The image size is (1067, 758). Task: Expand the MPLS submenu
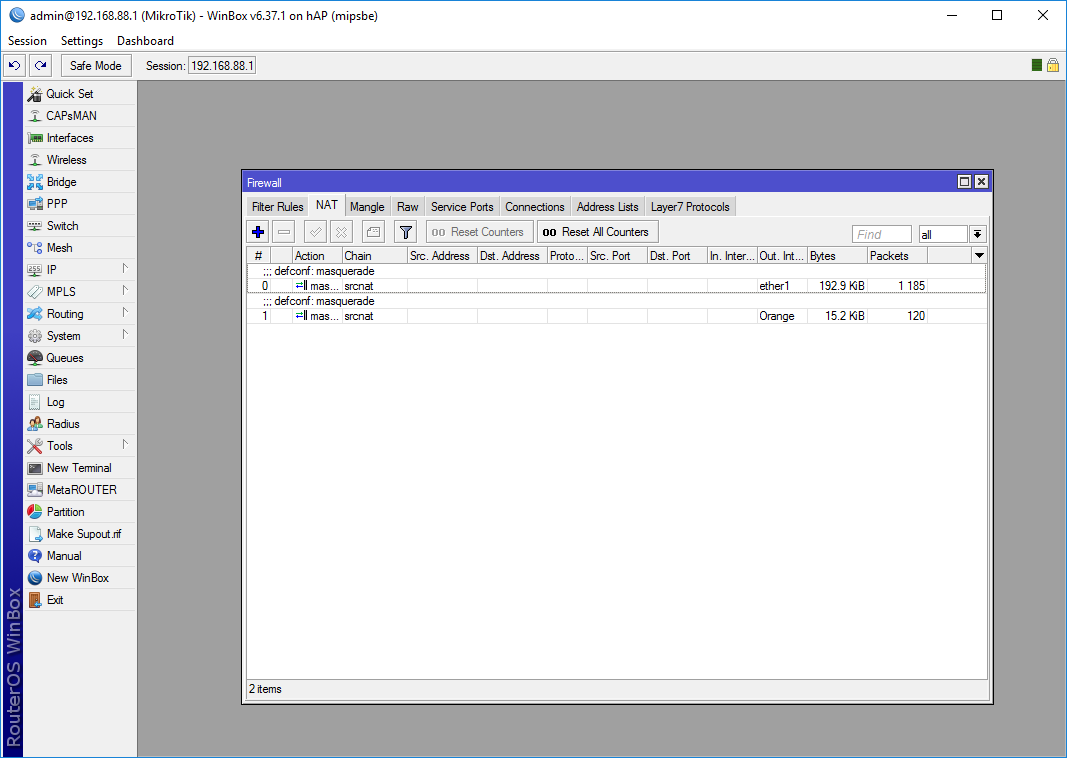[125, 291]
